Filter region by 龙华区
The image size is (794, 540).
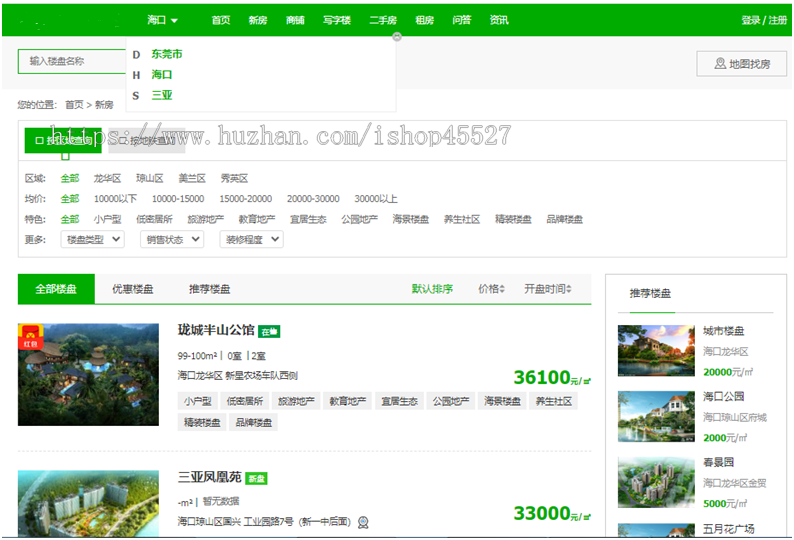(x=107, y=178)
